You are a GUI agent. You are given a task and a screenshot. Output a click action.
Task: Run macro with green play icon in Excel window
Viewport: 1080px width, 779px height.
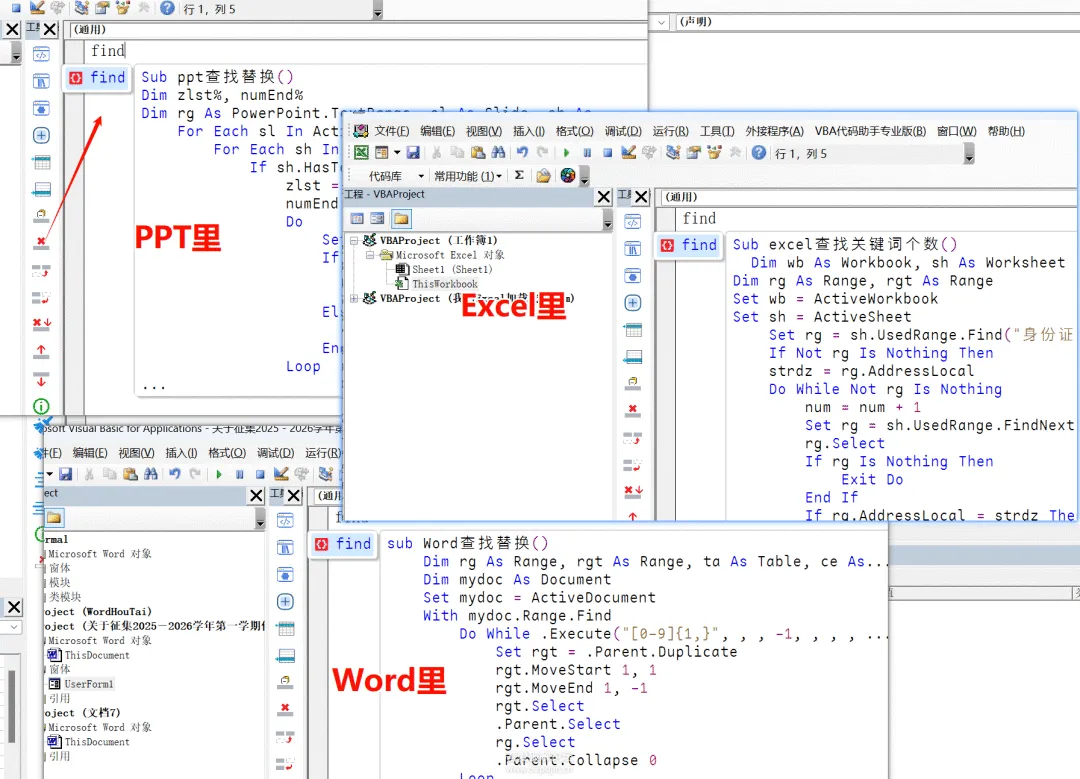[x=566, y=153]
